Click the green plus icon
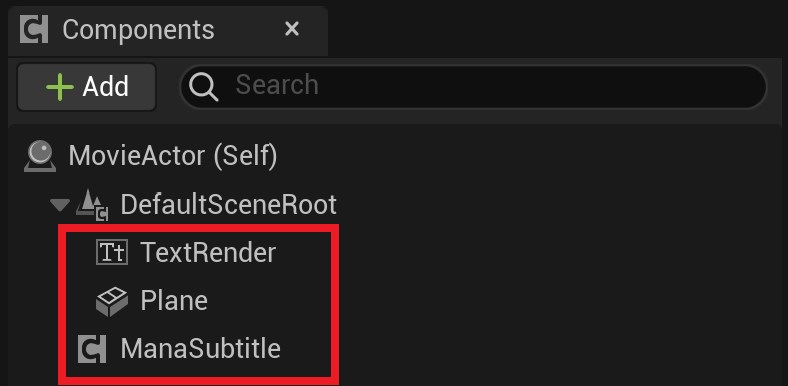Image resolution: width=788 pixels, height=386 pixels. click(x=59, y=87)
